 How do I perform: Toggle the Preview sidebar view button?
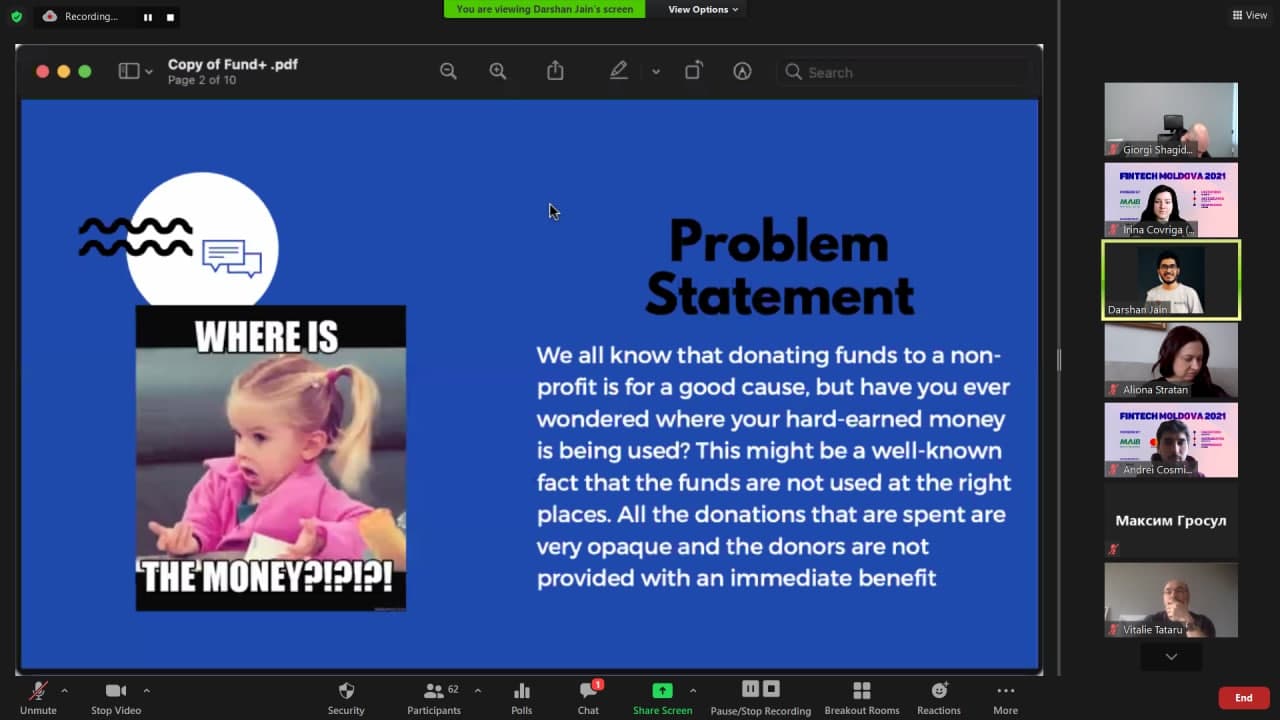click(x=129, y=71)
